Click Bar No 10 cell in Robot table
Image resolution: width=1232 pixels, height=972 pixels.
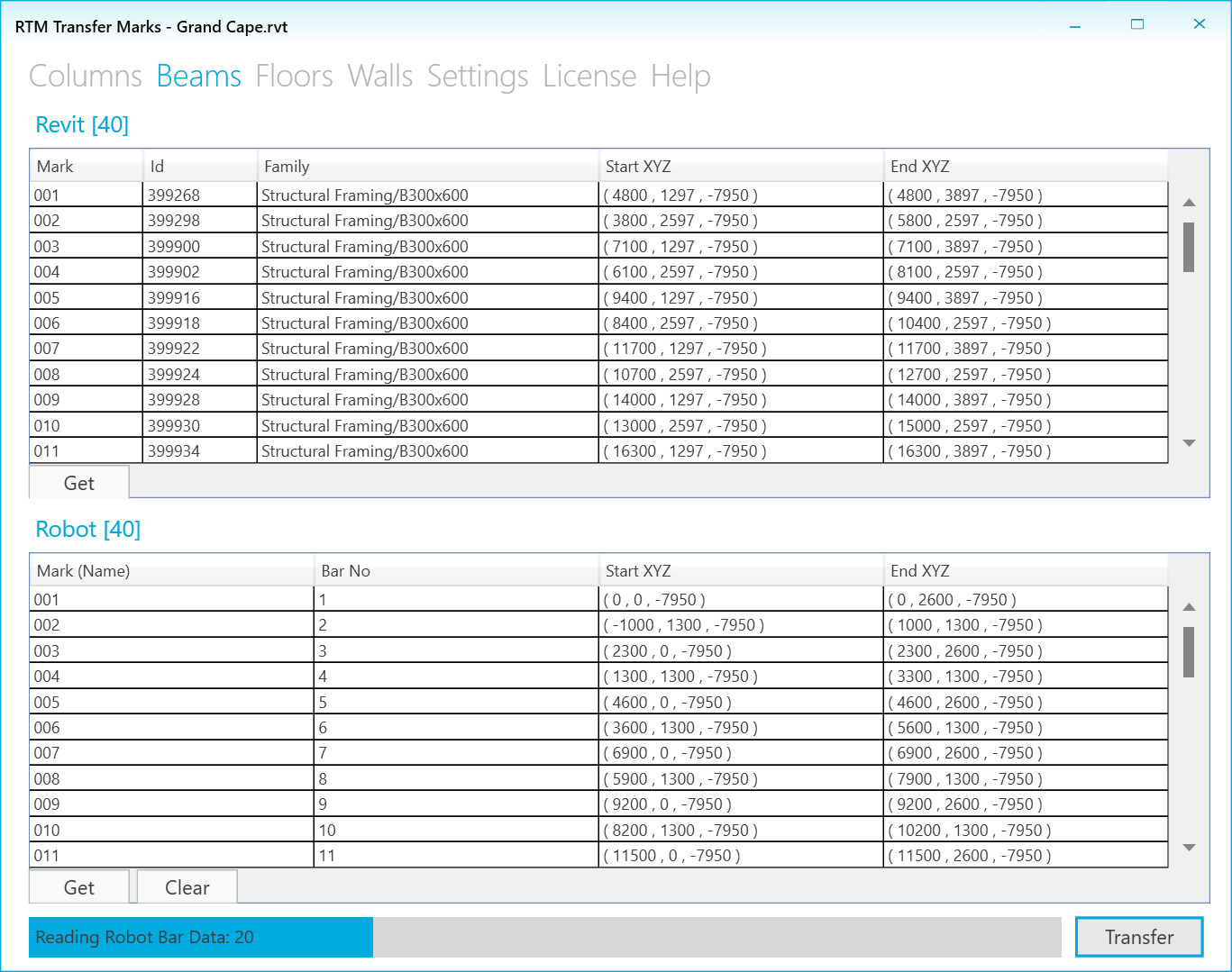(x=456, y=831)
